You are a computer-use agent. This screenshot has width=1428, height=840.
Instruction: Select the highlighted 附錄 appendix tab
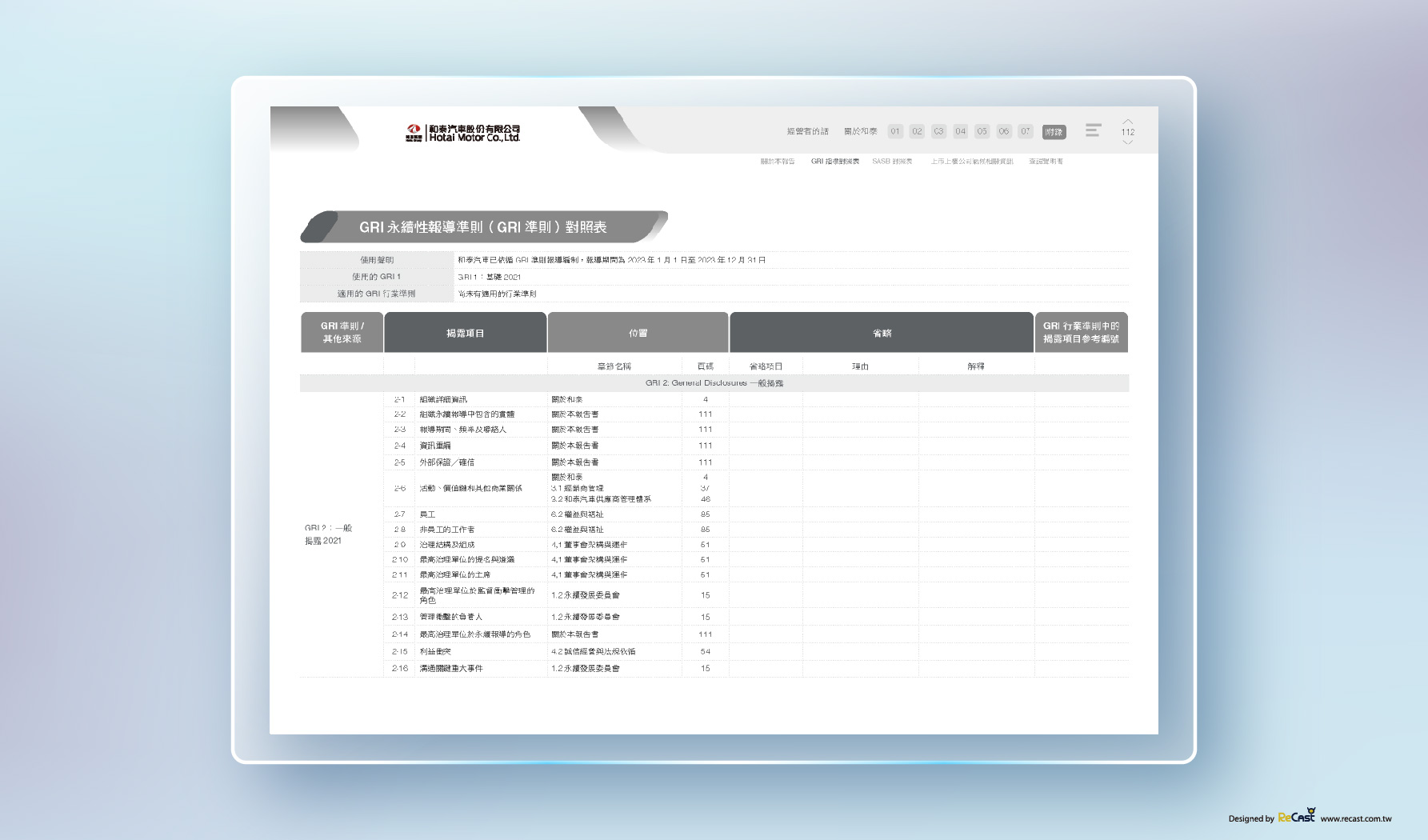click(x=1054, y=132)
